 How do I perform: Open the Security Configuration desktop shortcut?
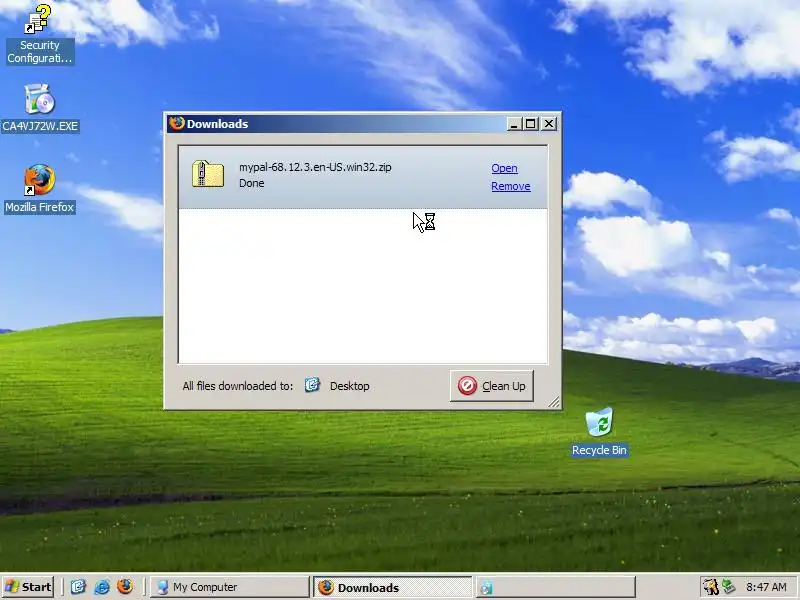(x=39, y=34)
